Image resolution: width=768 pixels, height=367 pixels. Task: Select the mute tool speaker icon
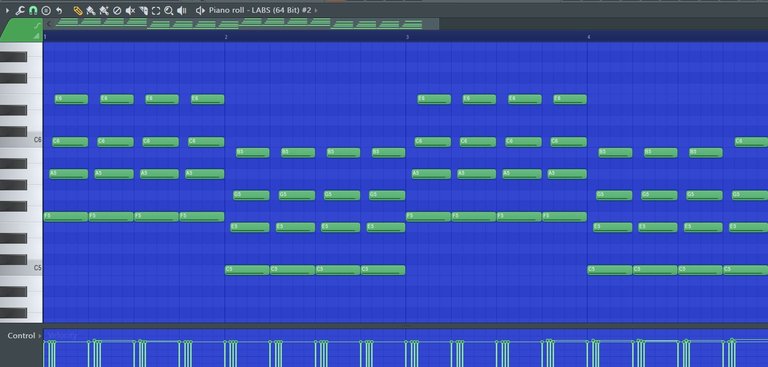pos(130,10)
